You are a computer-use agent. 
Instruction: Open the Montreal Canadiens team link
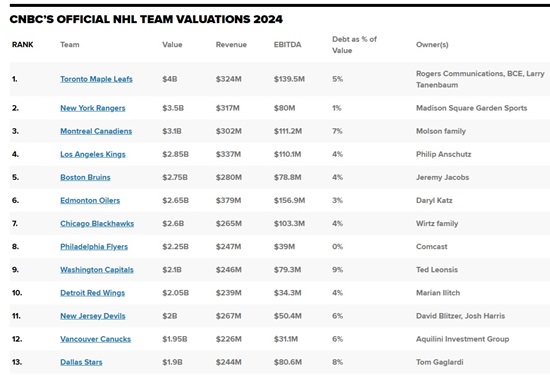click(96, 131)
